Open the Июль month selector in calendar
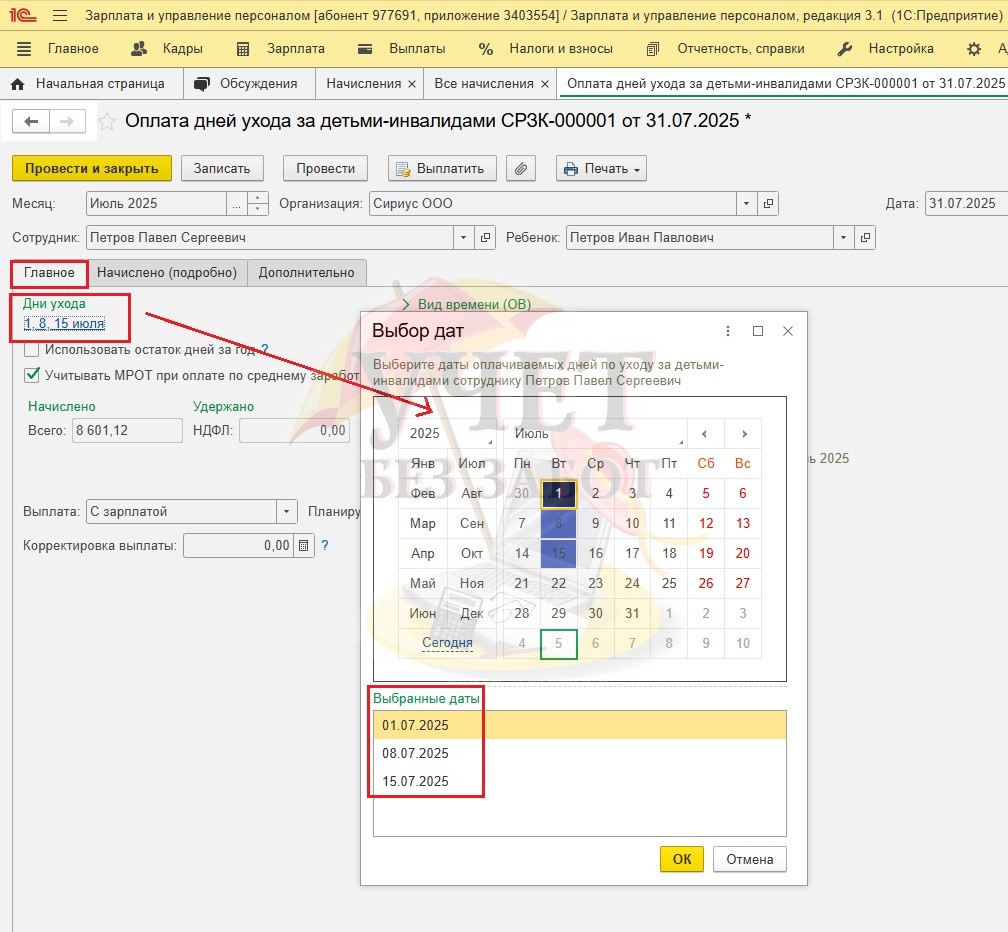Screen dimensions: 1008x932 point(595,433)
